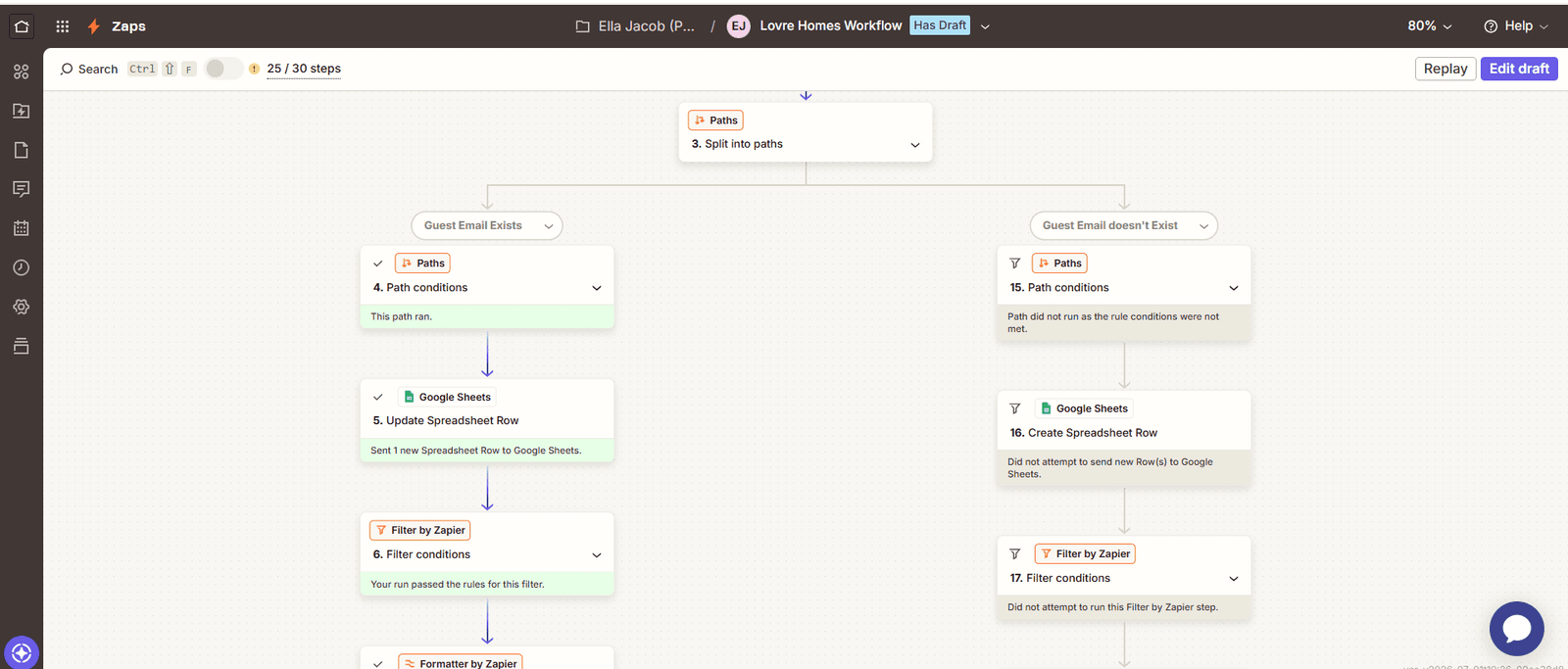Toggle the switch next to Search
Image resolution: width=1568 pixels, height=669 pixels.
[x=223, y=69]
